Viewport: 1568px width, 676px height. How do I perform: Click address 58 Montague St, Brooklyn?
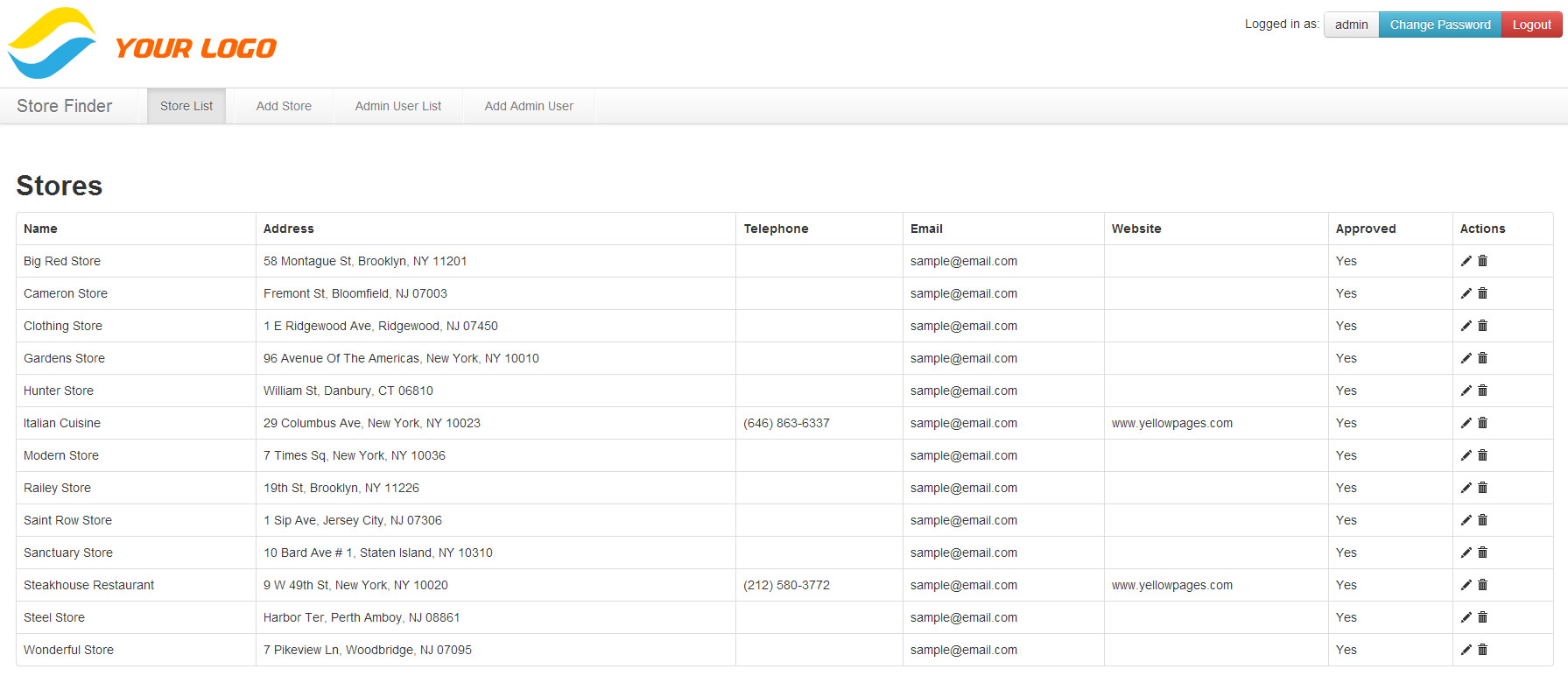click(x=365, y=261)
